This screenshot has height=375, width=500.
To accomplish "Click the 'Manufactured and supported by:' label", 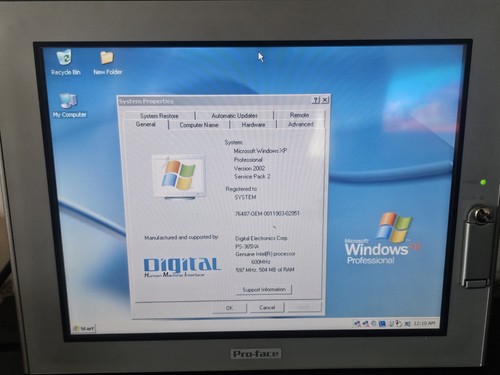I will click(x=182, y=237).
